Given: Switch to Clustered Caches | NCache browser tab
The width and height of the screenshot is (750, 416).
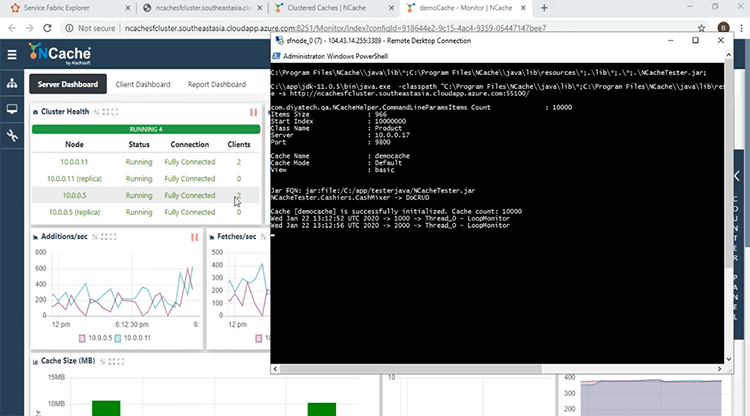Looking at the screenshot, I should (x=334, y=8).
